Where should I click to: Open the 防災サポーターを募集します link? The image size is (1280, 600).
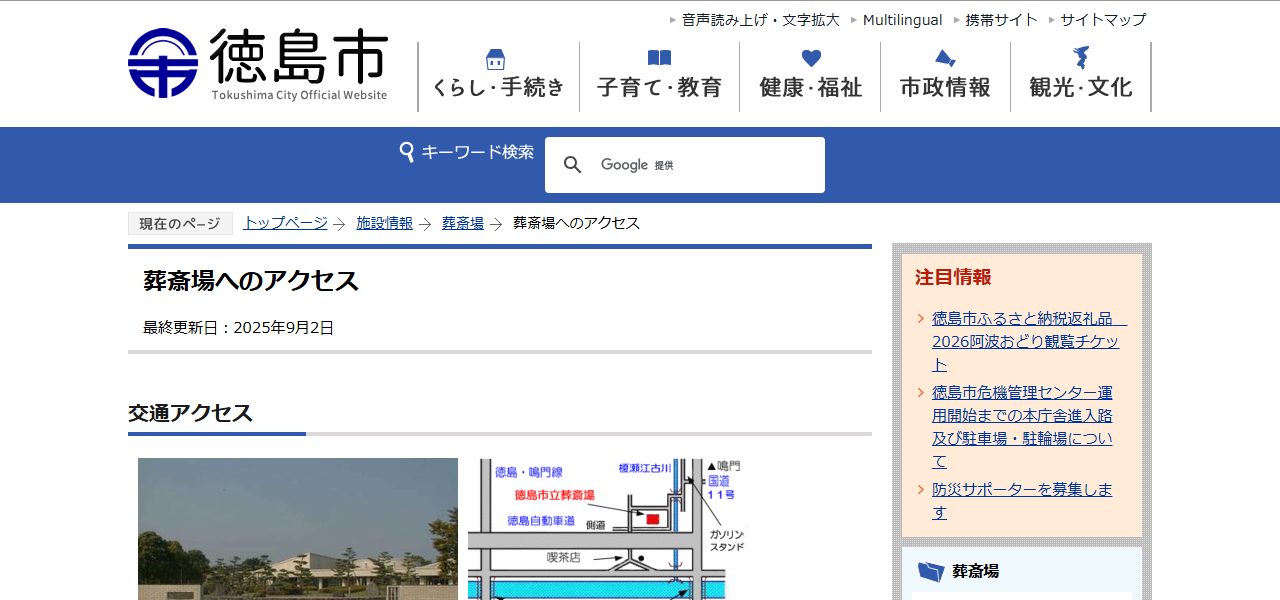coord(1022,501)
